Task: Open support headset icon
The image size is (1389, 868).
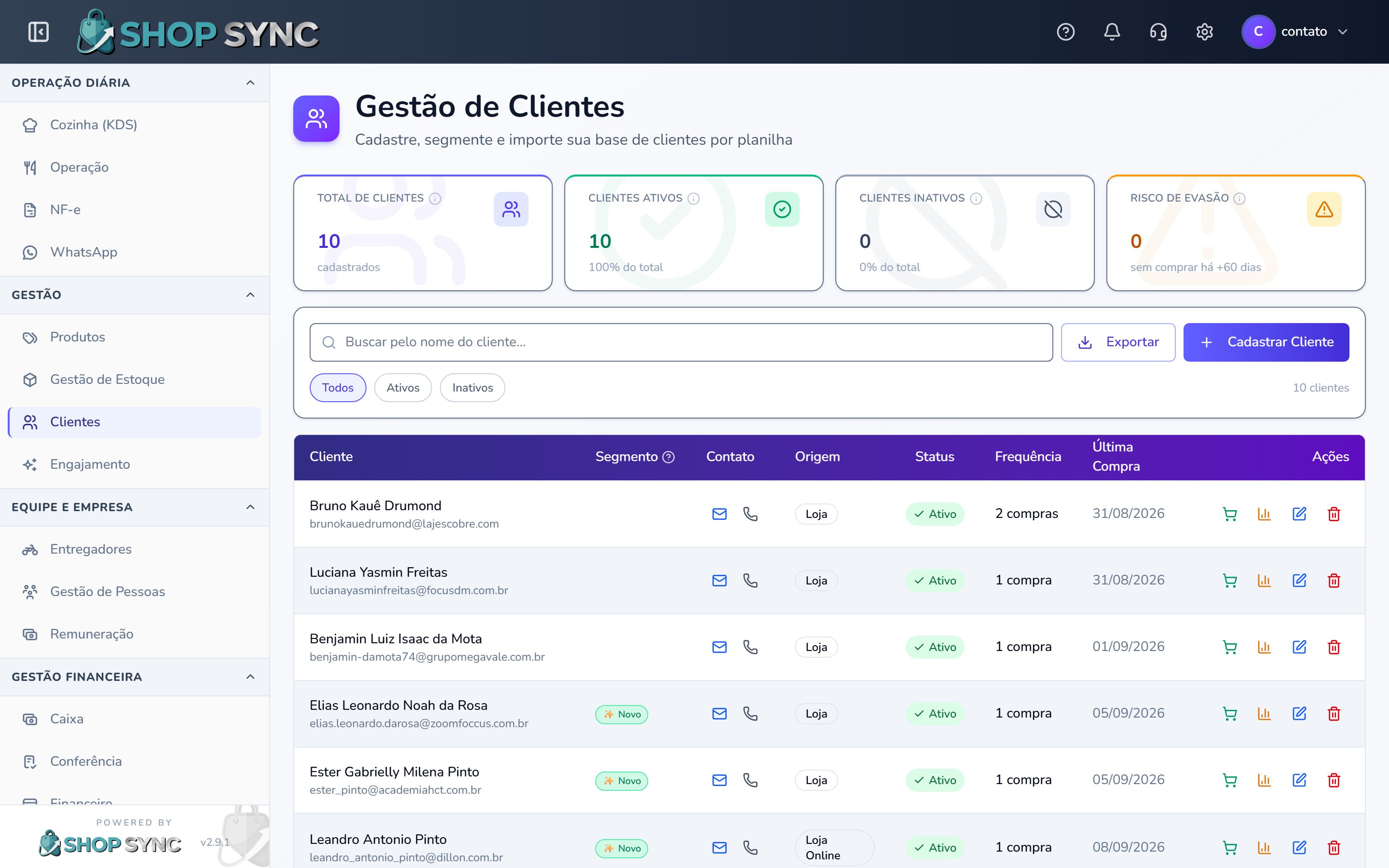Action: tap(1158, 31)
